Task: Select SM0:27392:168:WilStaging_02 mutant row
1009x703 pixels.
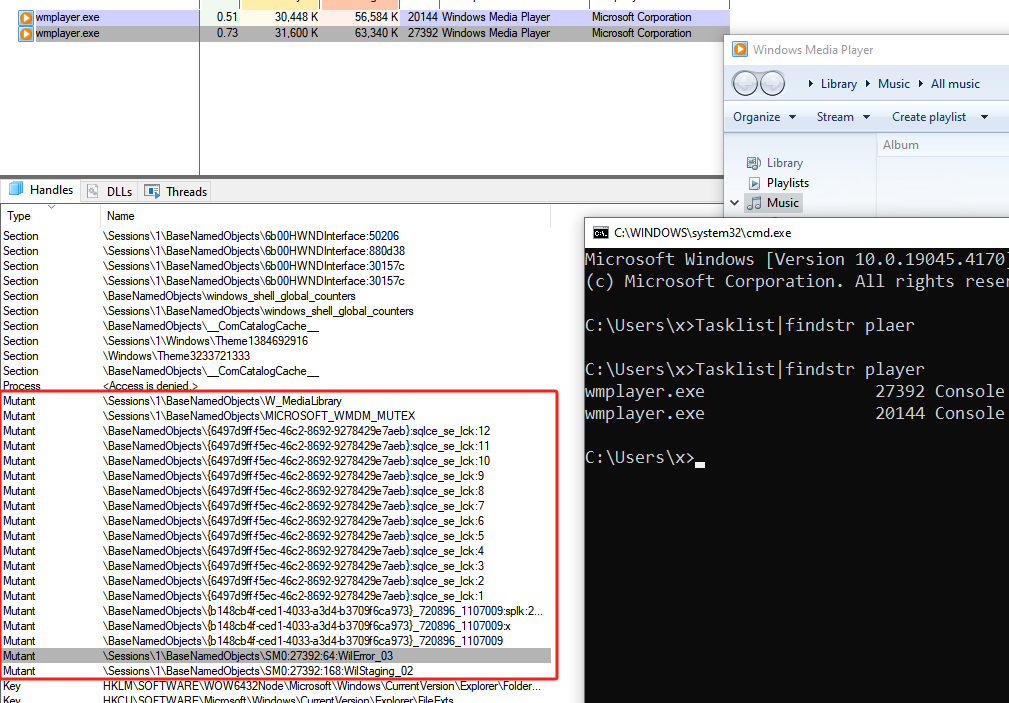Action: click(x=277, y=671)
